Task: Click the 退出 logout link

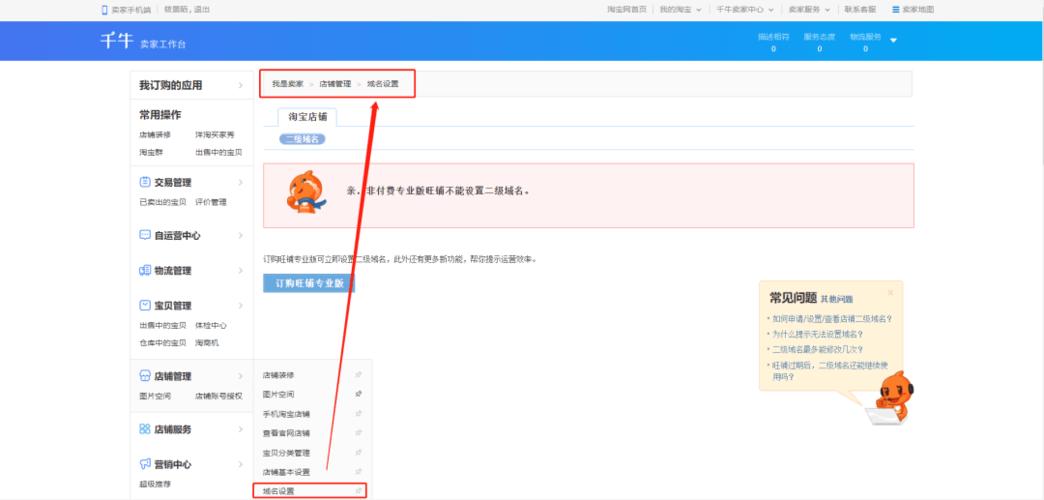Action: pyautogui.click(x=203, y=10)
